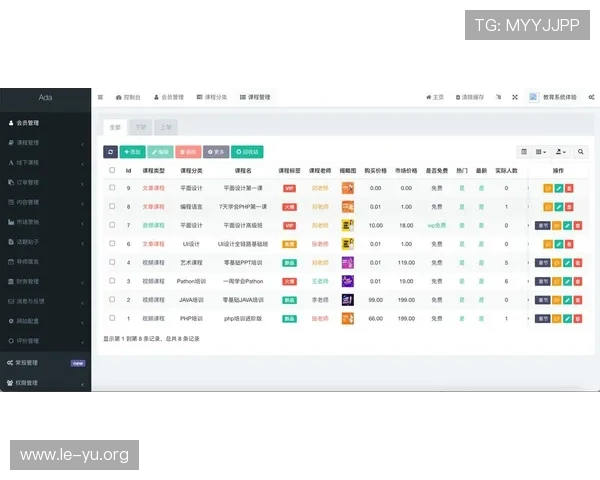Viewport: 600px width, 480px height.
Task: Click red delete icon in row 3
Action: 578,281
